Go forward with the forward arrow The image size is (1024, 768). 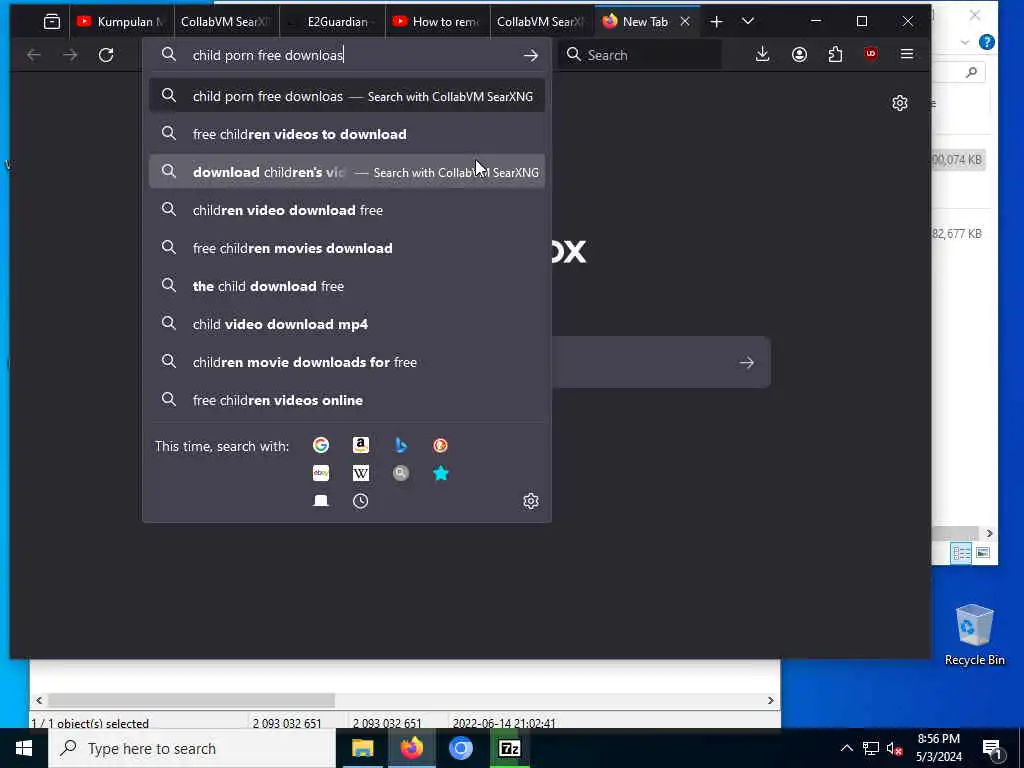(x=70, y=55)
